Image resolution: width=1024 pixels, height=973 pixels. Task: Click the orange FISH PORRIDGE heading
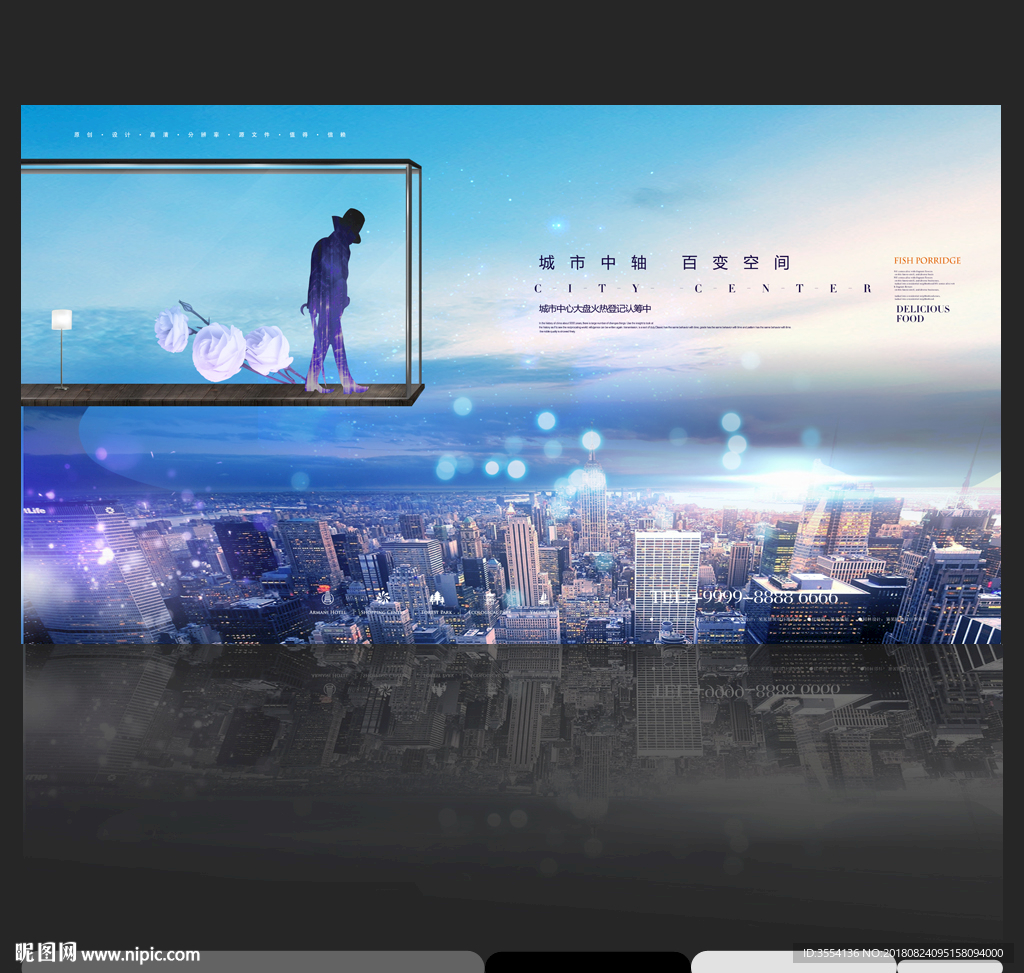pyautogui.click(x=927, y=260)
